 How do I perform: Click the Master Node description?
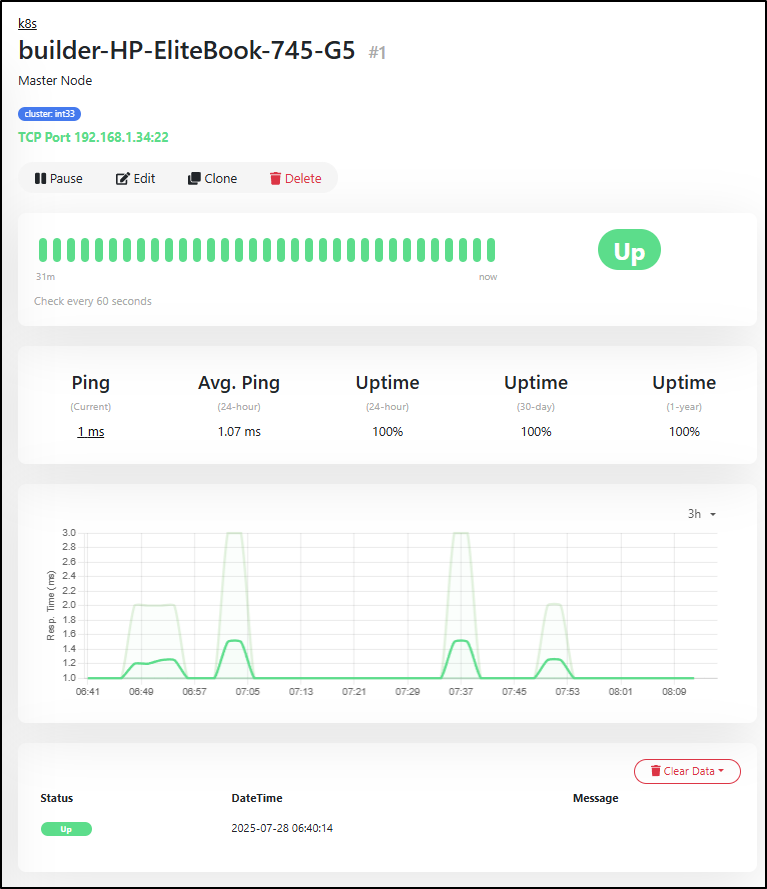coord(55,81)
